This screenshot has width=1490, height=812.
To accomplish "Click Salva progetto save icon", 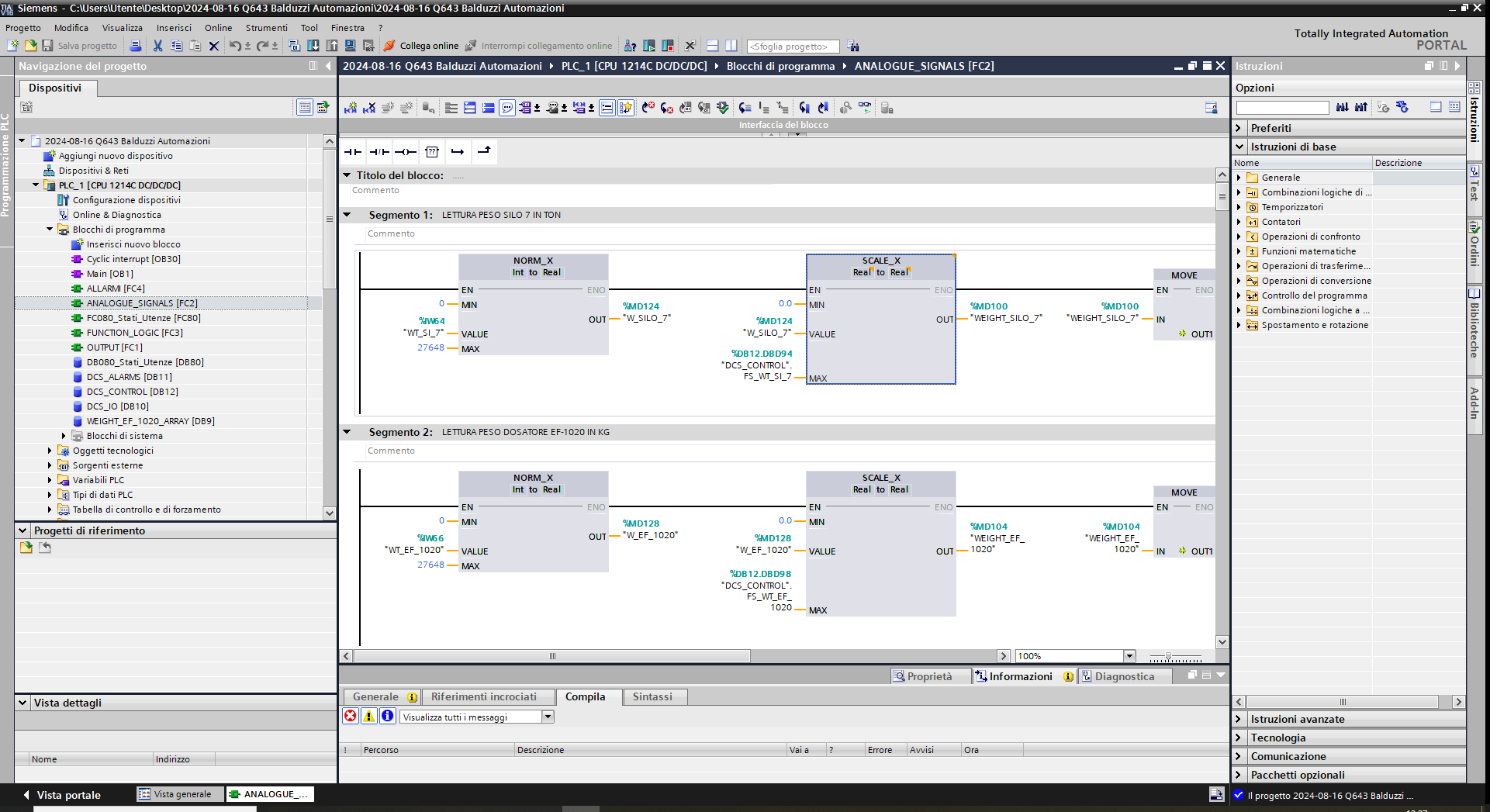I will click(47, 46).
